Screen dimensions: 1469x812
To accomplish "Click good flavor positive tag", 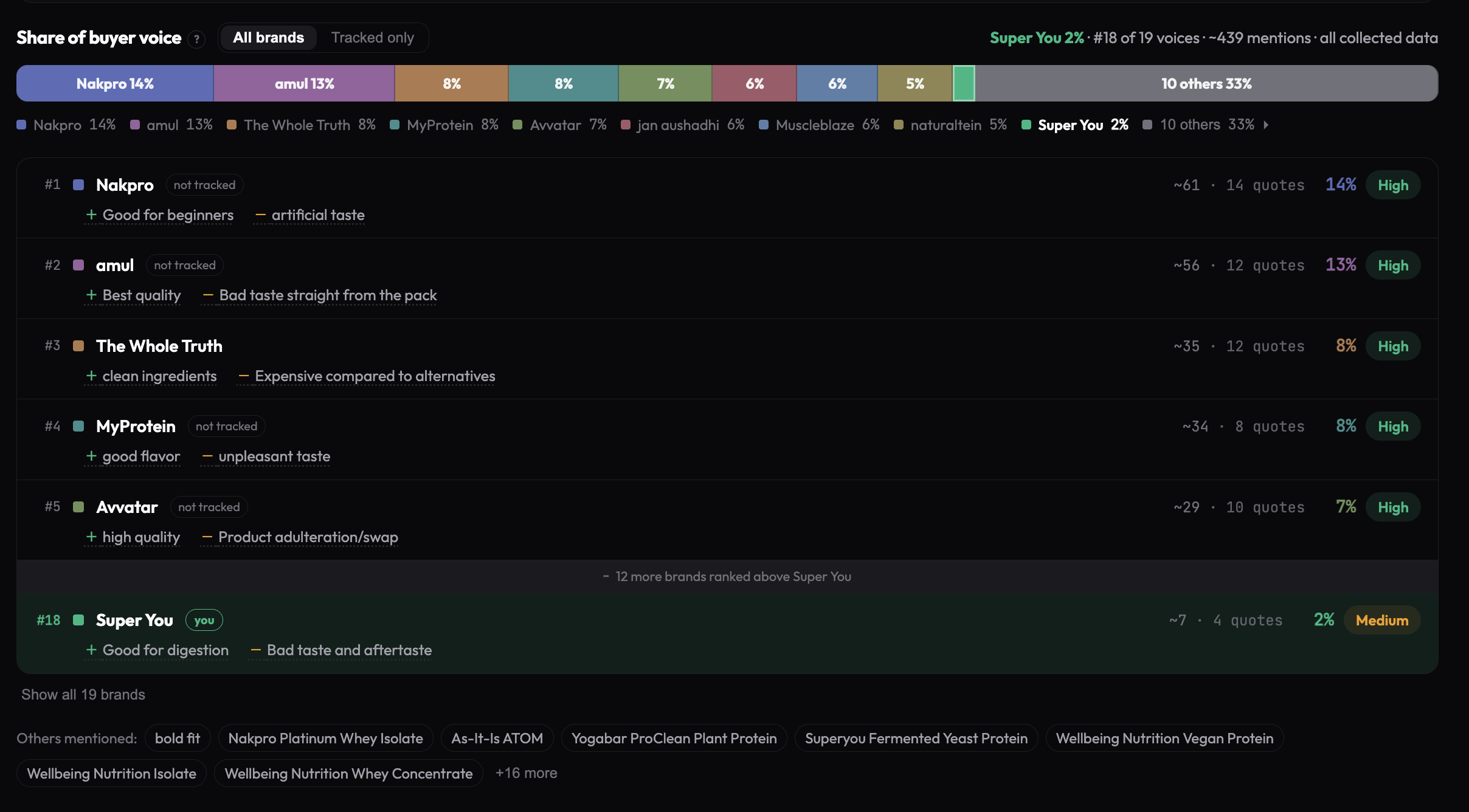I will (x=133, y=456).
